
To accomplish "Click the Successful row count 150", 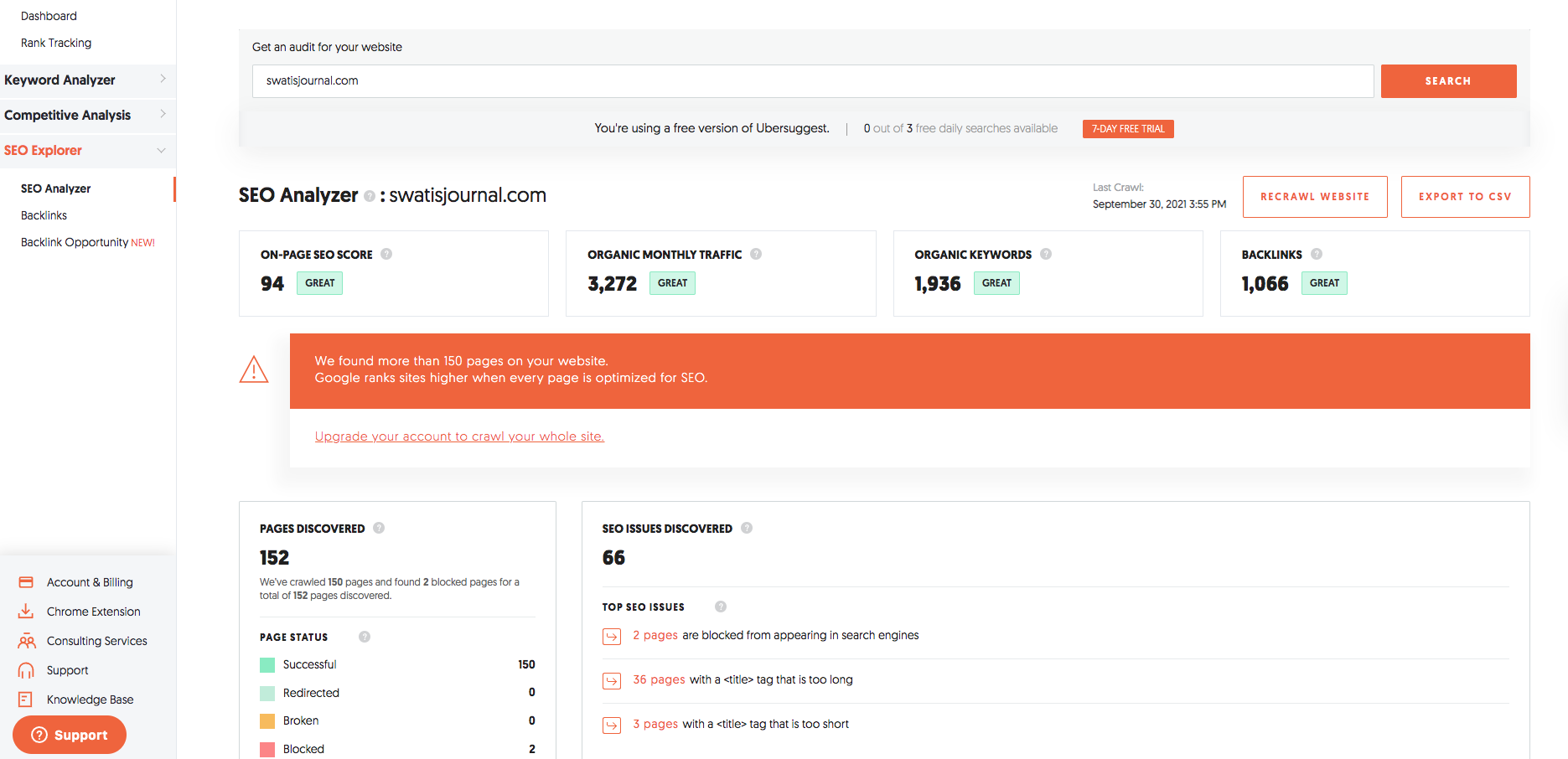I will pos(526,664).
